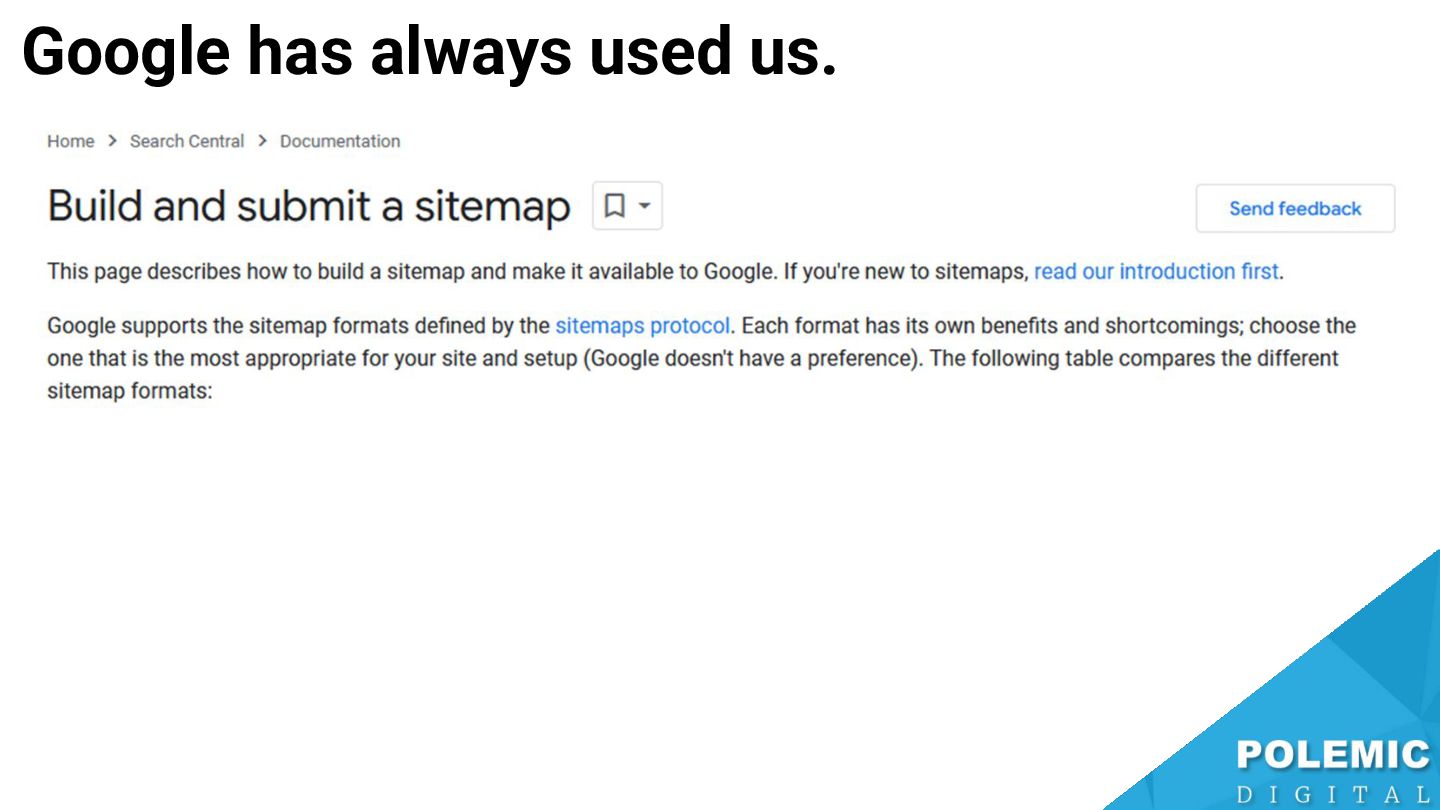Follow the 'read our introduction first' link
1440x810 pixels.
(1156, 271)
